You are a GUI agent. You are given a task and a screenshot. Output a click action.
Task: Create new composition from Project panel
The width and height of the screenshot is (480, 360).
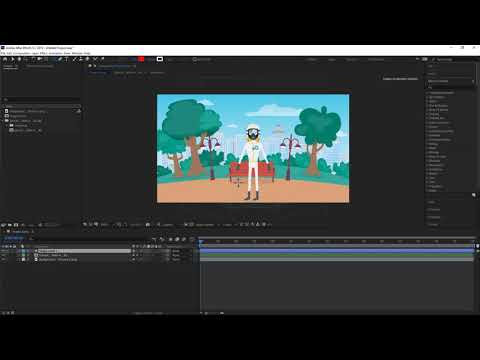tap(16, 225)
